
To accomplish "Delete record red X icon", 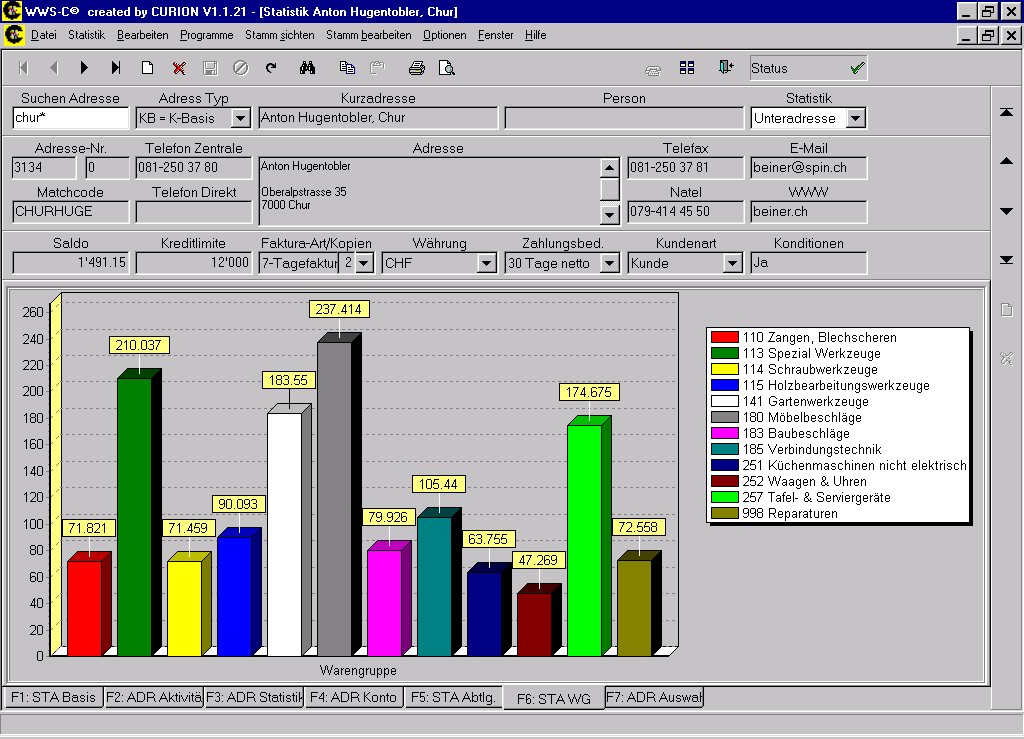I will pyautogui.click(x=179, y=68).
